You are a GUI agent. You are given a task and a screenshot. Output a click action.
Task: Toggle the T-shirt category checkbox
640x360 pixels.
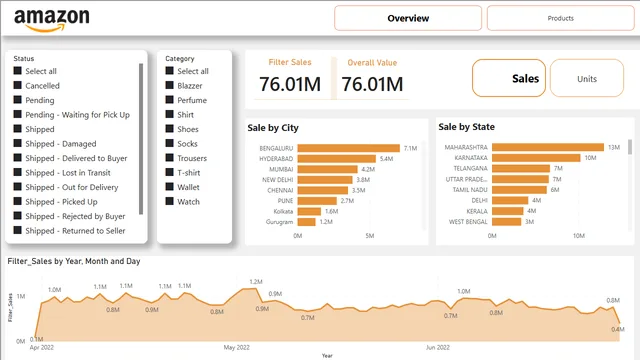[169, 172]
